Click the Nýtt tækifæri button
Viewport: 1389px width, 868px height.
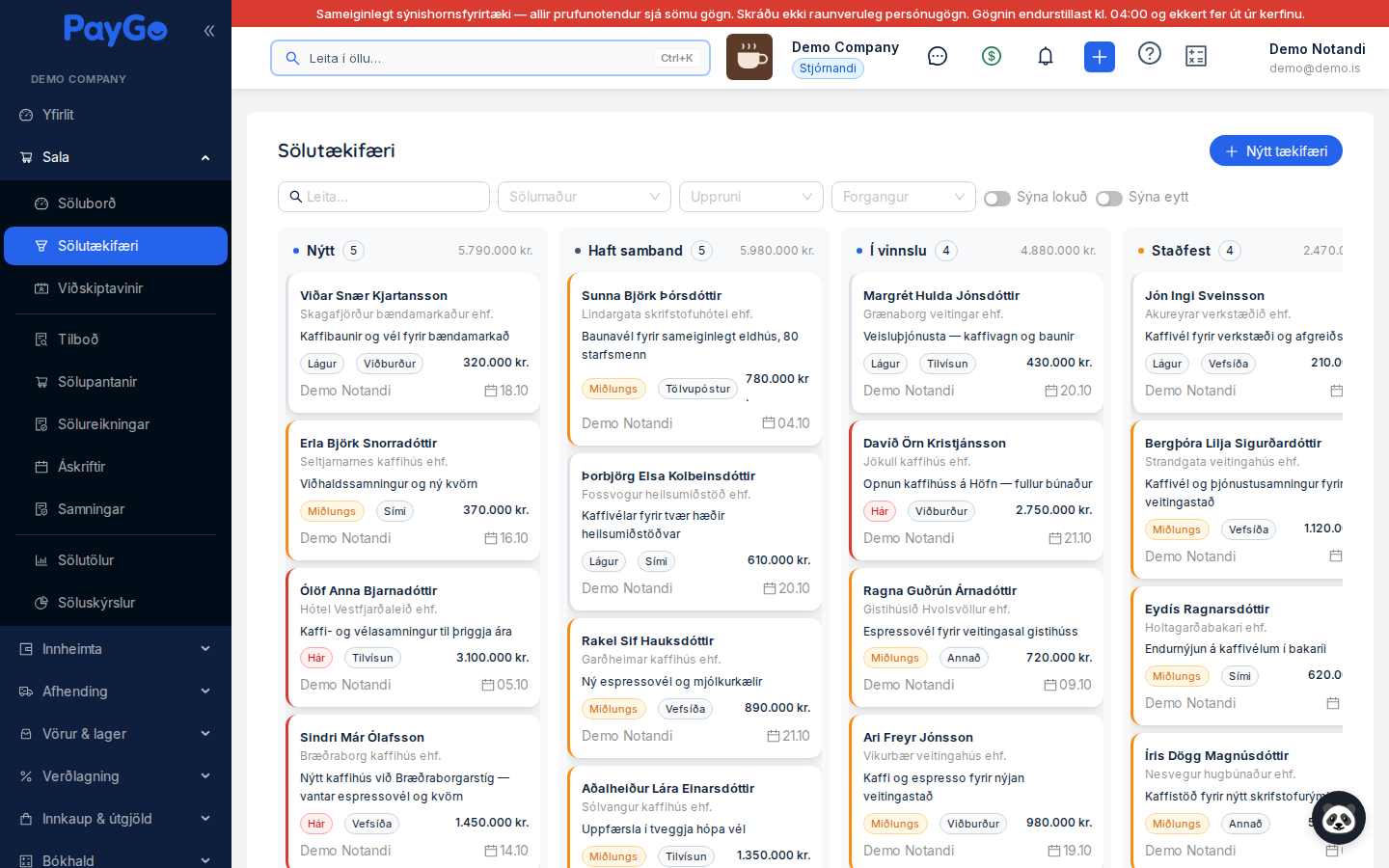tap(1276, 150)
